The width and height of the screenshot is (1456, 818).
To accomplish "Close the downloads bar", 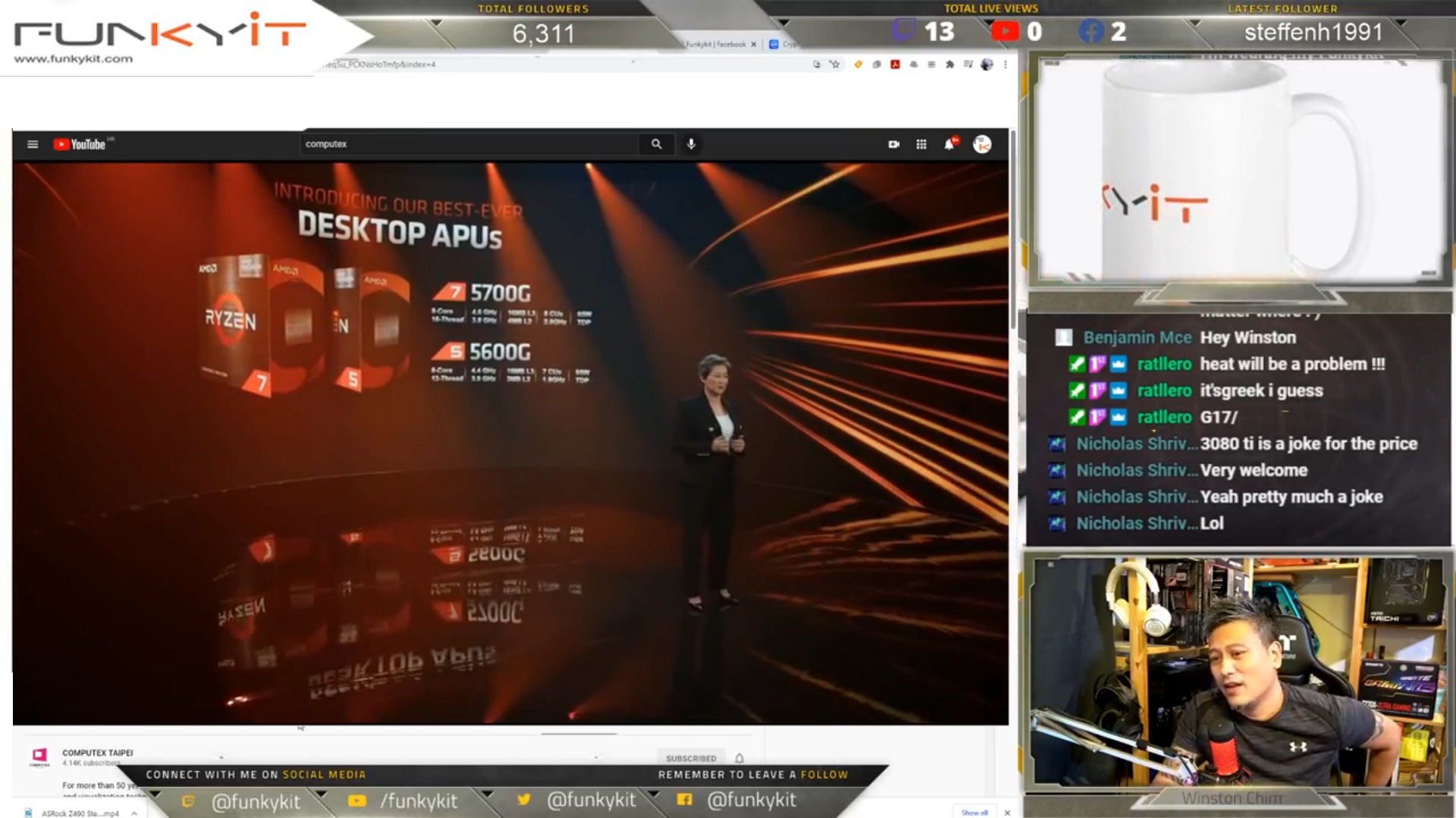I will [1007, 813].
